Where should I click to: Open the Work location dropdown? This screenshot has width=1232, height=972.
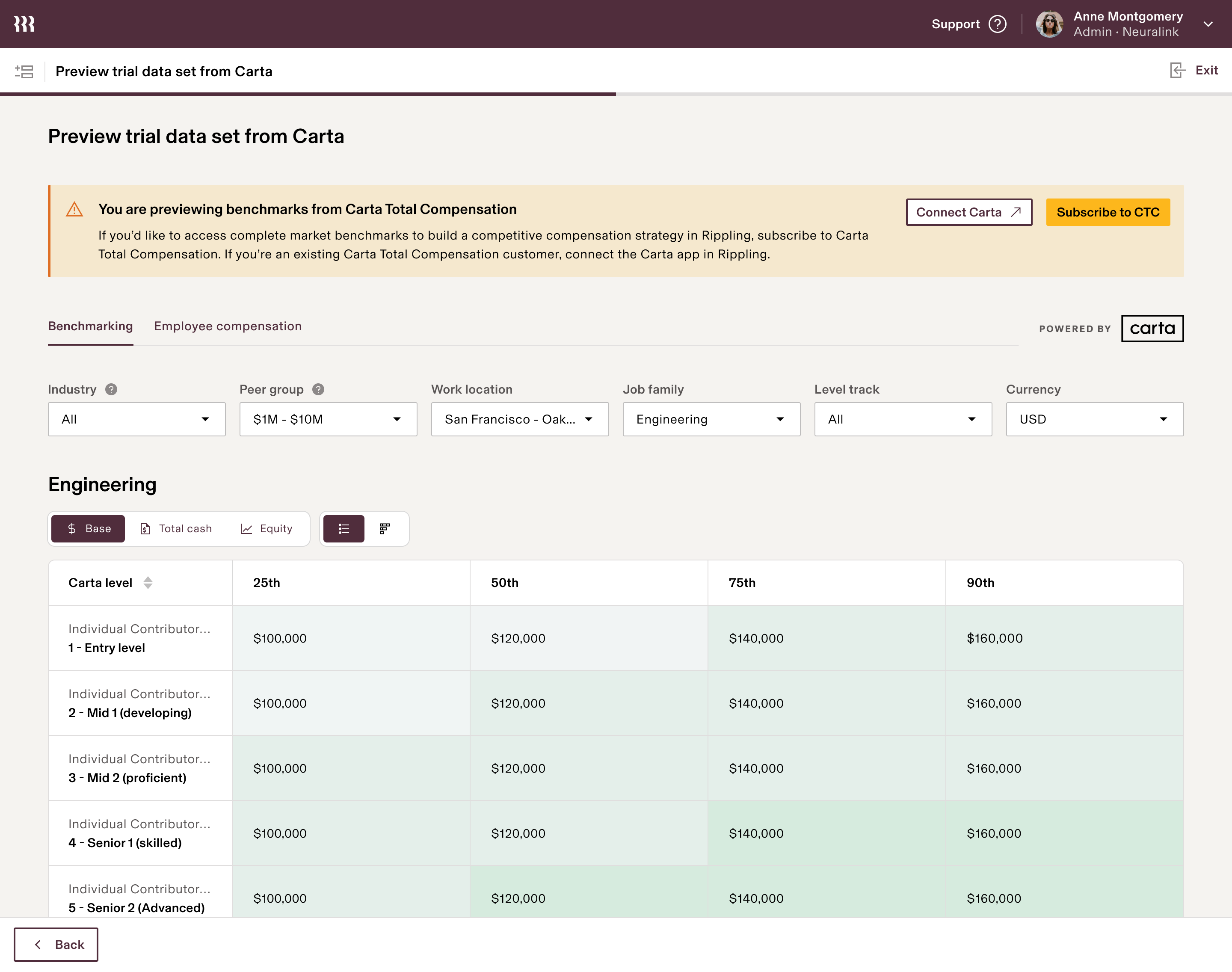click(520, 419)
